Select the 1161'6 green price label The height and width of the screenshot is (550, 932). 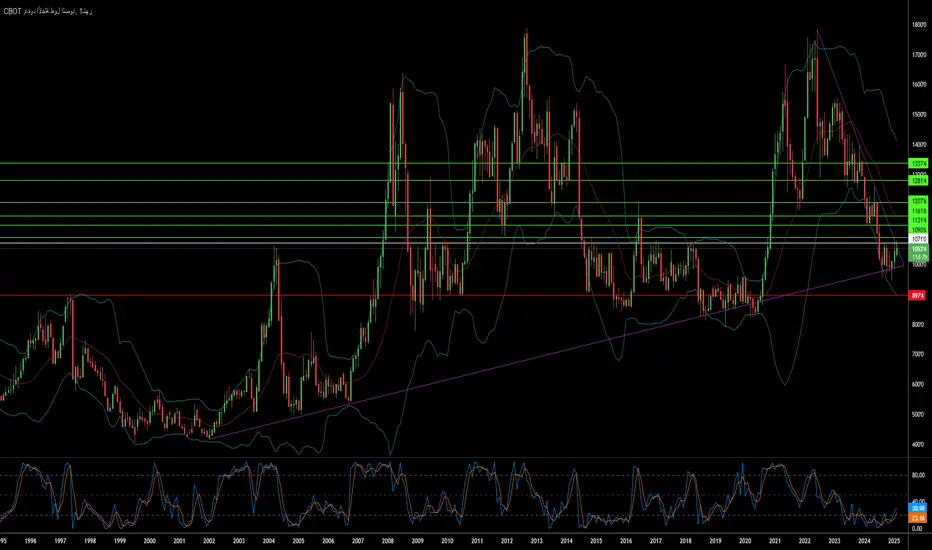[918, 211]
